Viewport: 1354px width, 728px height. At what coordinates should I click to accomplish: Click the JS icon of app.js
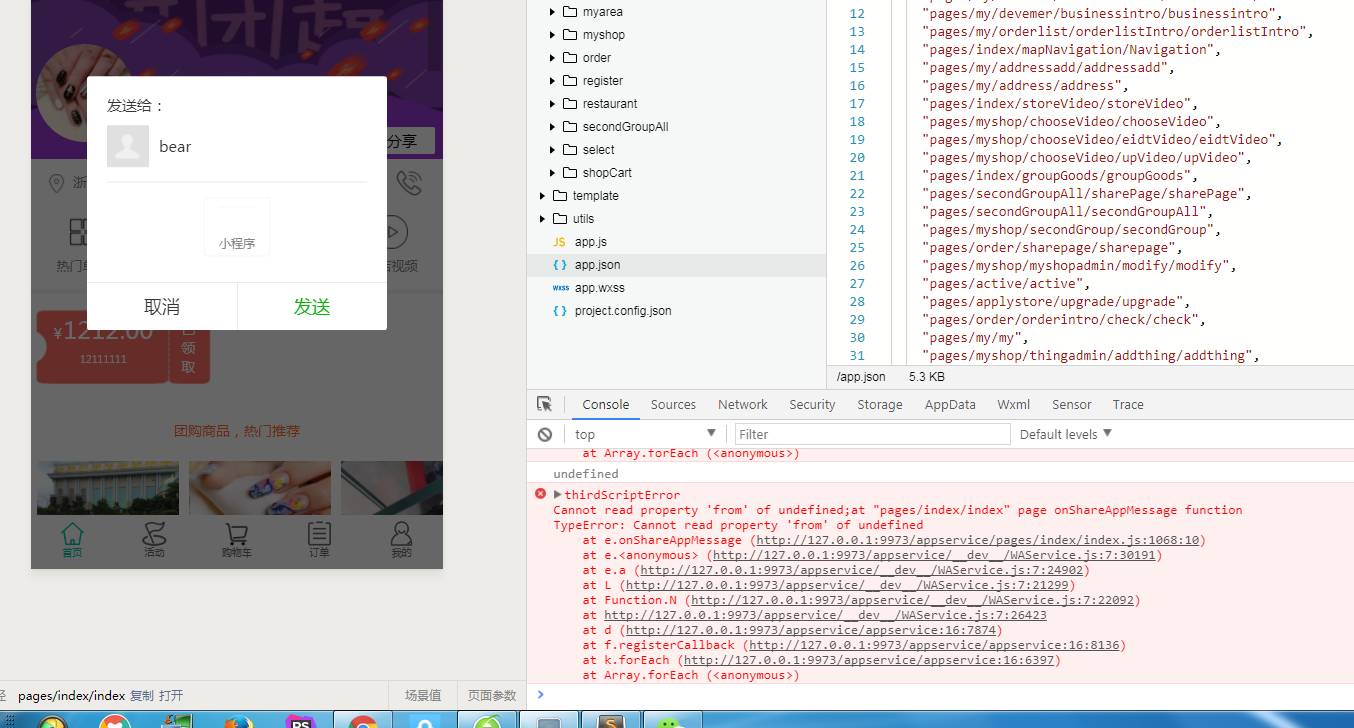click(559, 242)
